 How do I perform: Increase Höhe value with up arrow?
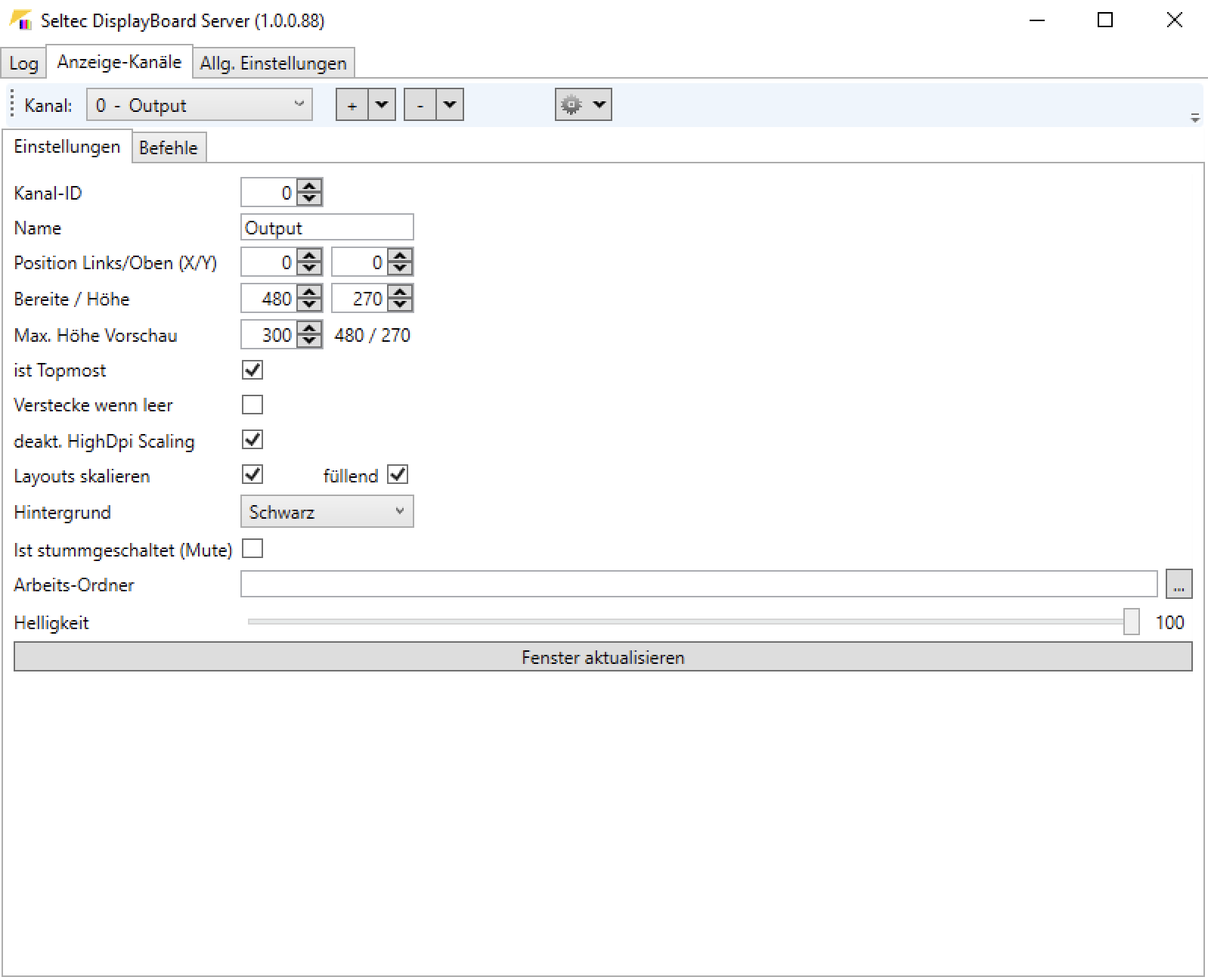click(400, 292)
